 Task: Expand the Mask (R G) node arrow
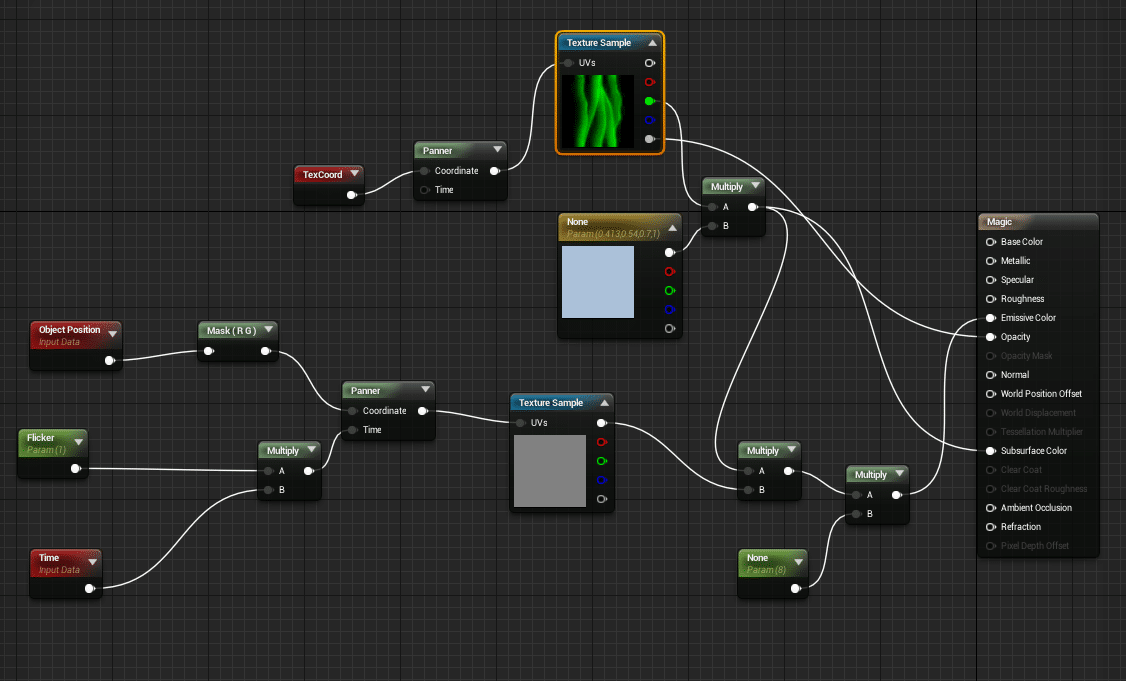click(269, 331)
